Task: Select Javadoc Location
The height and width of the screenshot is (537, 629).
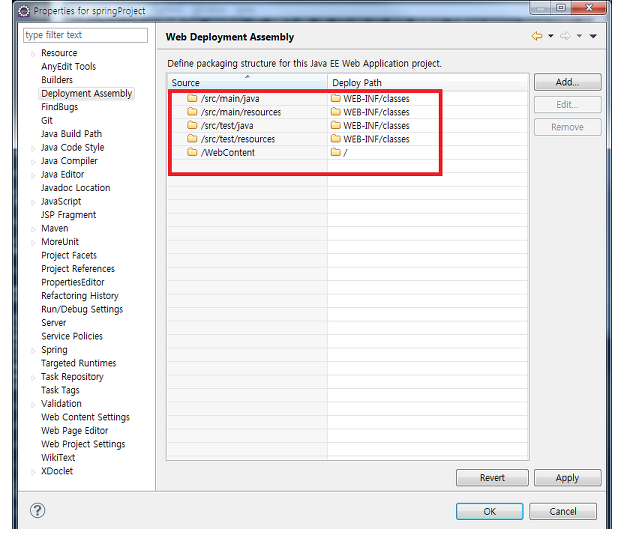Action: tap(75, 188)
